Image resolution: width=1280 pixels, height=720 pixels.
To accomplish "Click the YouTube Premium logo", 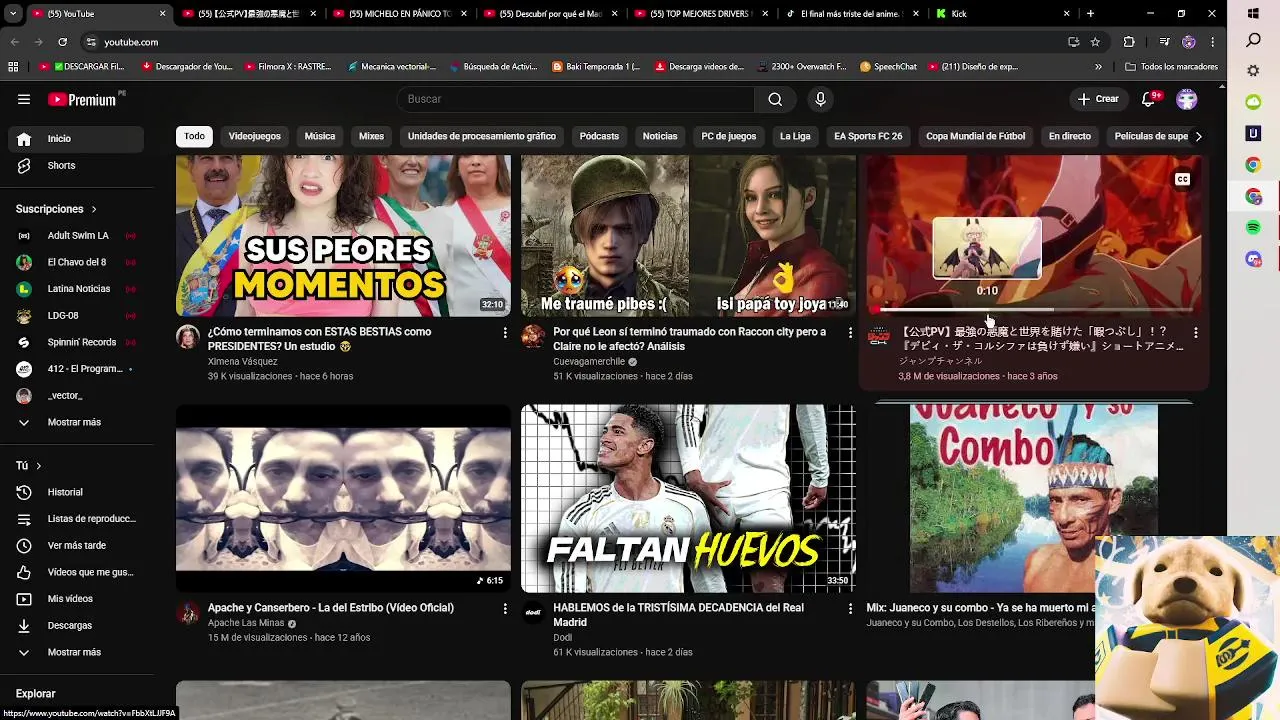I will (x=84, y=99).
